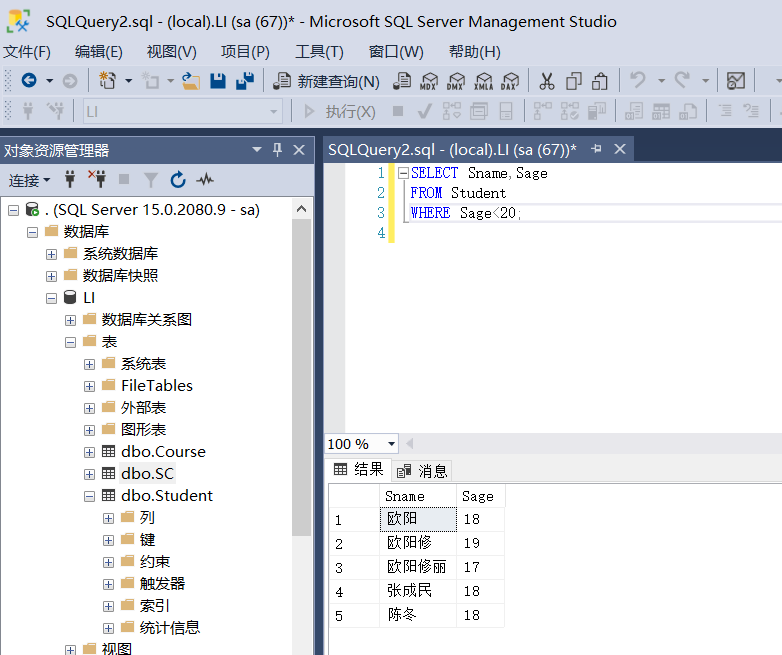Click the DMX query icon
Viewport: 782px width, 655px height.
456,80
